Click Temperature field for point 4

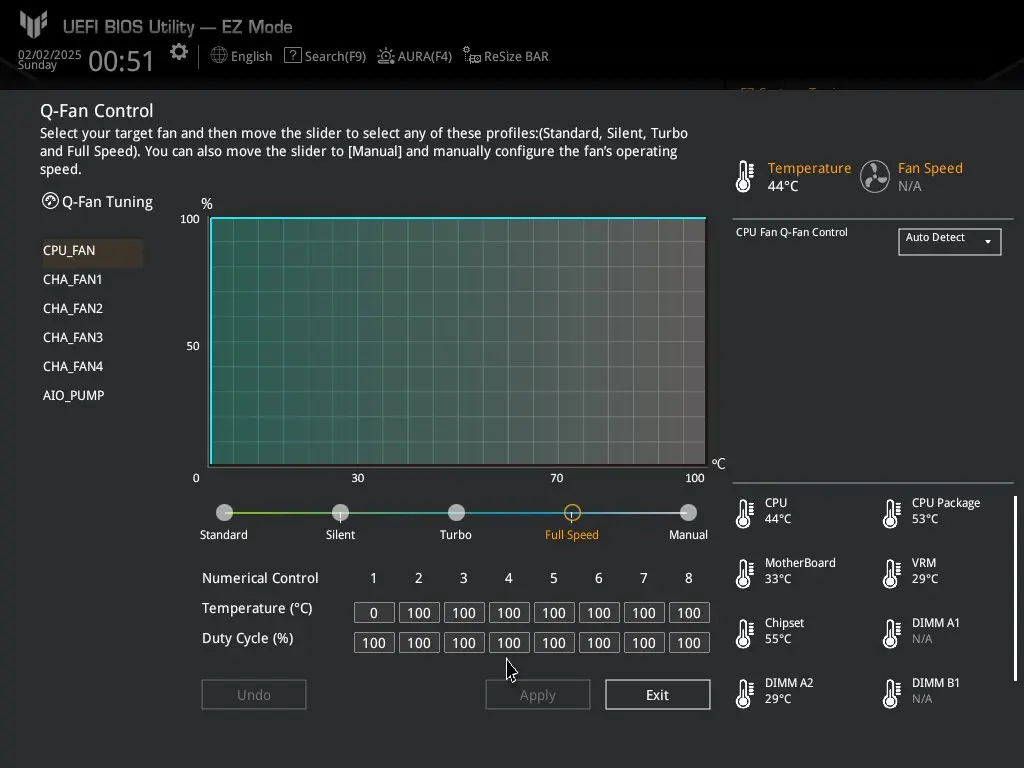point(509,613)
